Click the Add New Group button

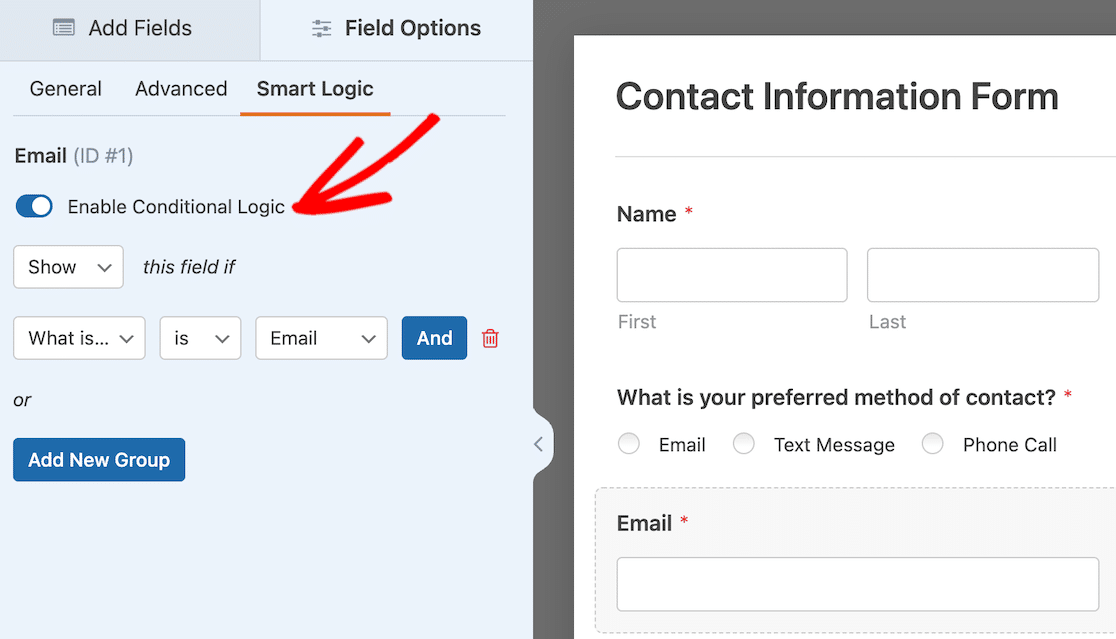tap(99, 460)
